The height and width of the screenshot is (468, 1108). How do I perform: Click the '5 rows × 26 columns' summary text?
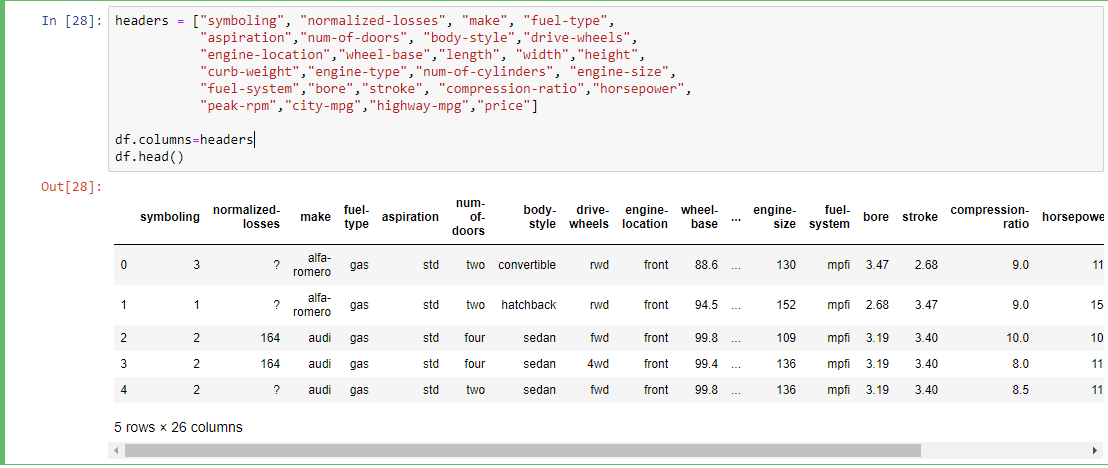click(x=178, y=428)
